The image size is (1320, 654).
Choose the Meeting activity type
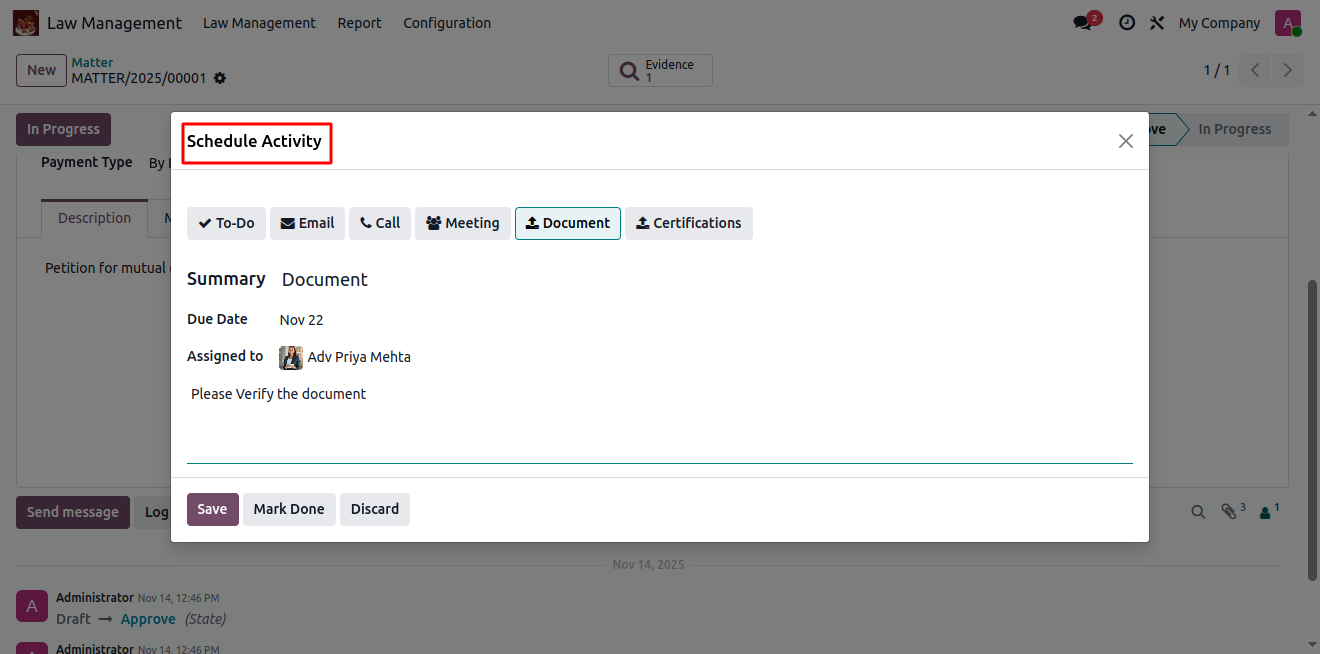463,223
